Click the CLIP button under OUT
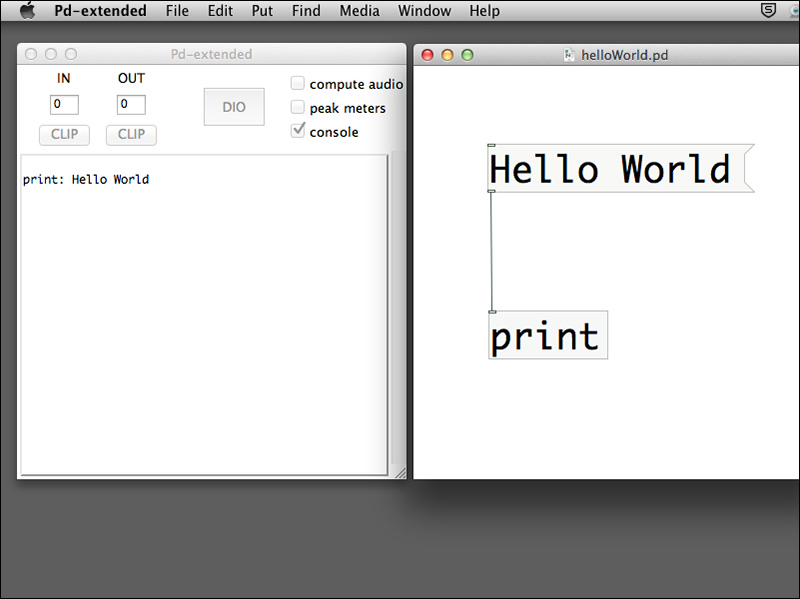 coord(131,135)
